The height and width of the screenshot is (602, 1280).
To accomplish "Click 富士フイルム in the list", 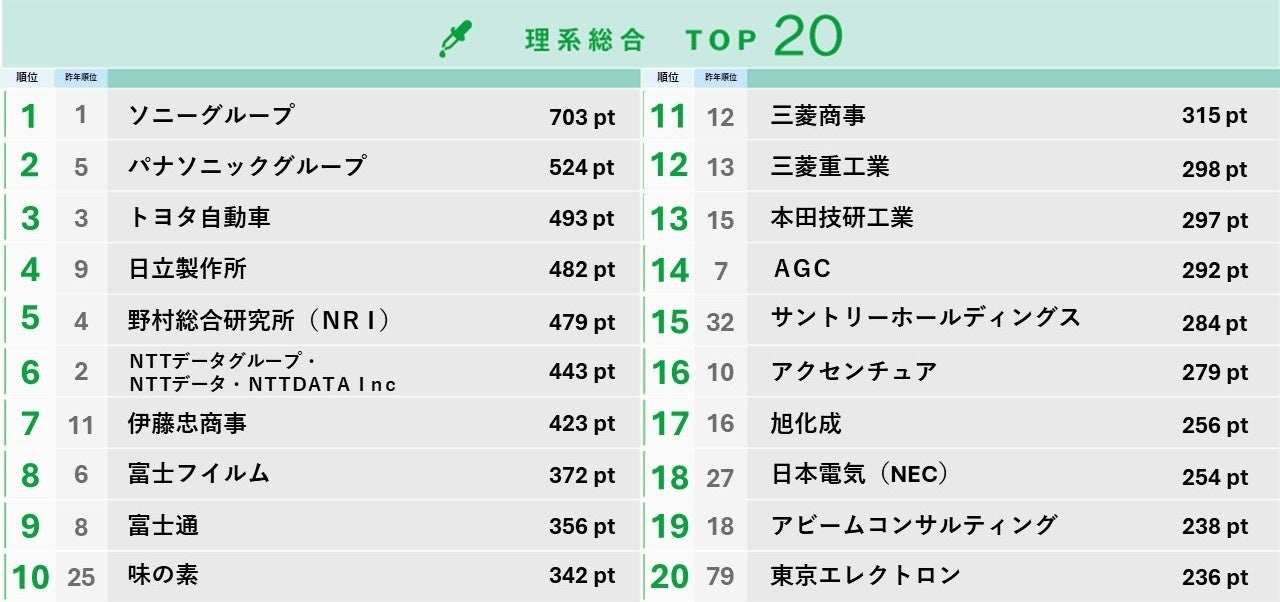I will click(199, 474).
